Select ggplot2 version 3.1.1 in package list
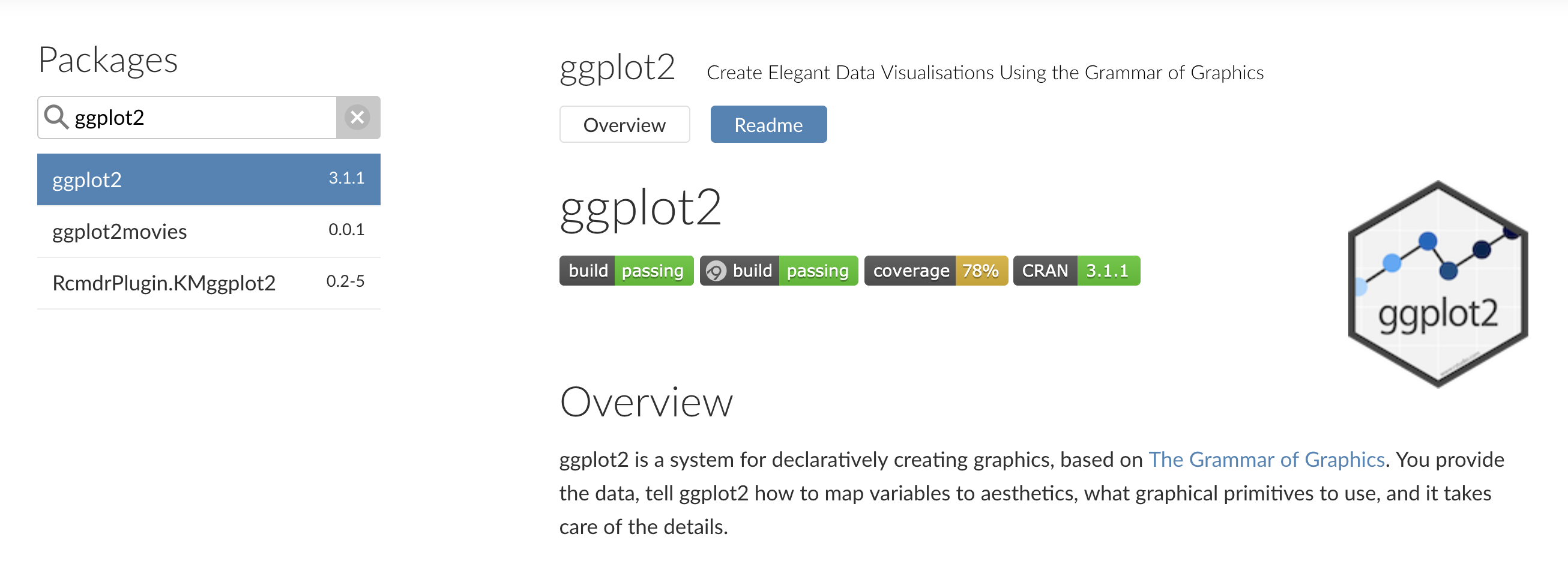 208,179
